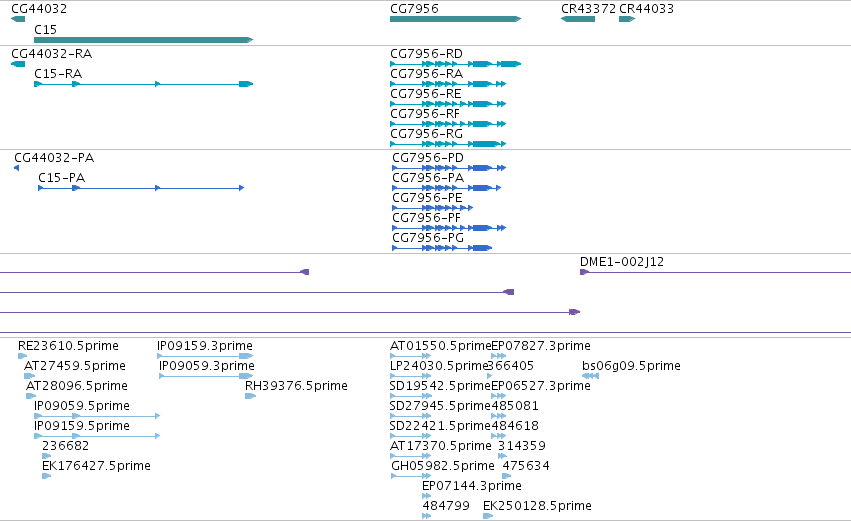The image size is (851, 521).
Task: Select the CG44032 gene arrow
Action: pyautogui.click(x=18, y=19)
